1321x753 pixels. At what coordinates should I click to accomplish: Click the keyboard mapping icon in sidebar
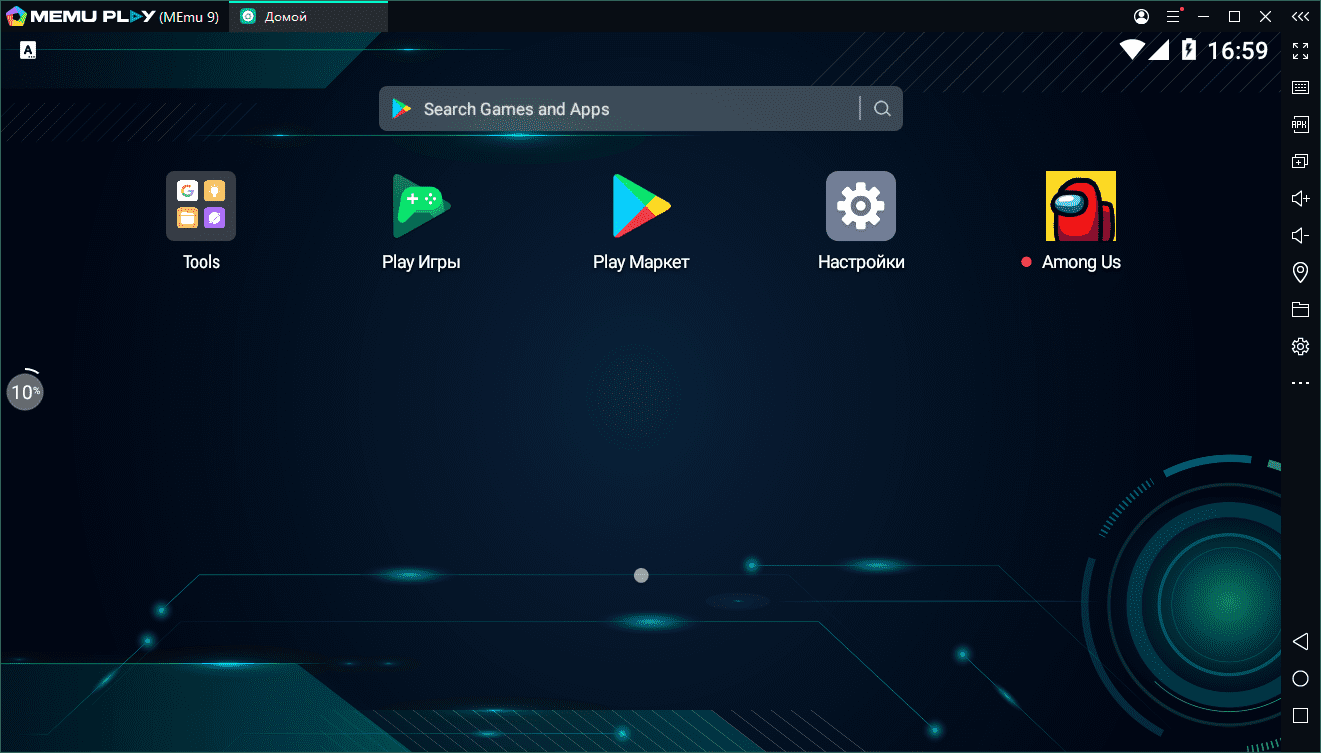tap(1300, 88)
